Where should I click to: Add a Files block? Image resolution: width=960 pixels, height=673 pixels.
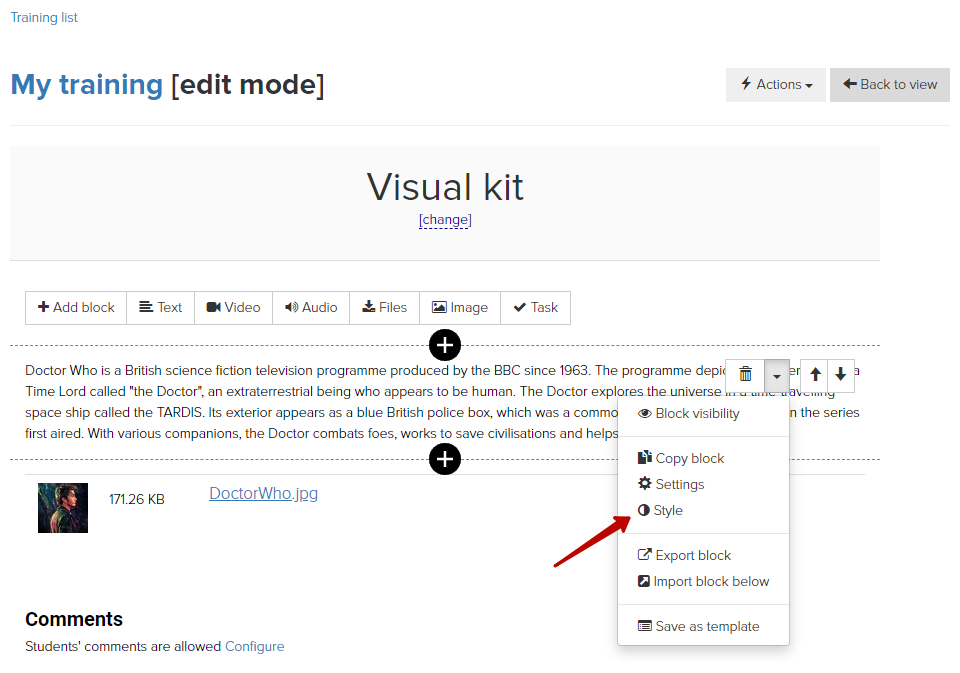coord(384,307)
